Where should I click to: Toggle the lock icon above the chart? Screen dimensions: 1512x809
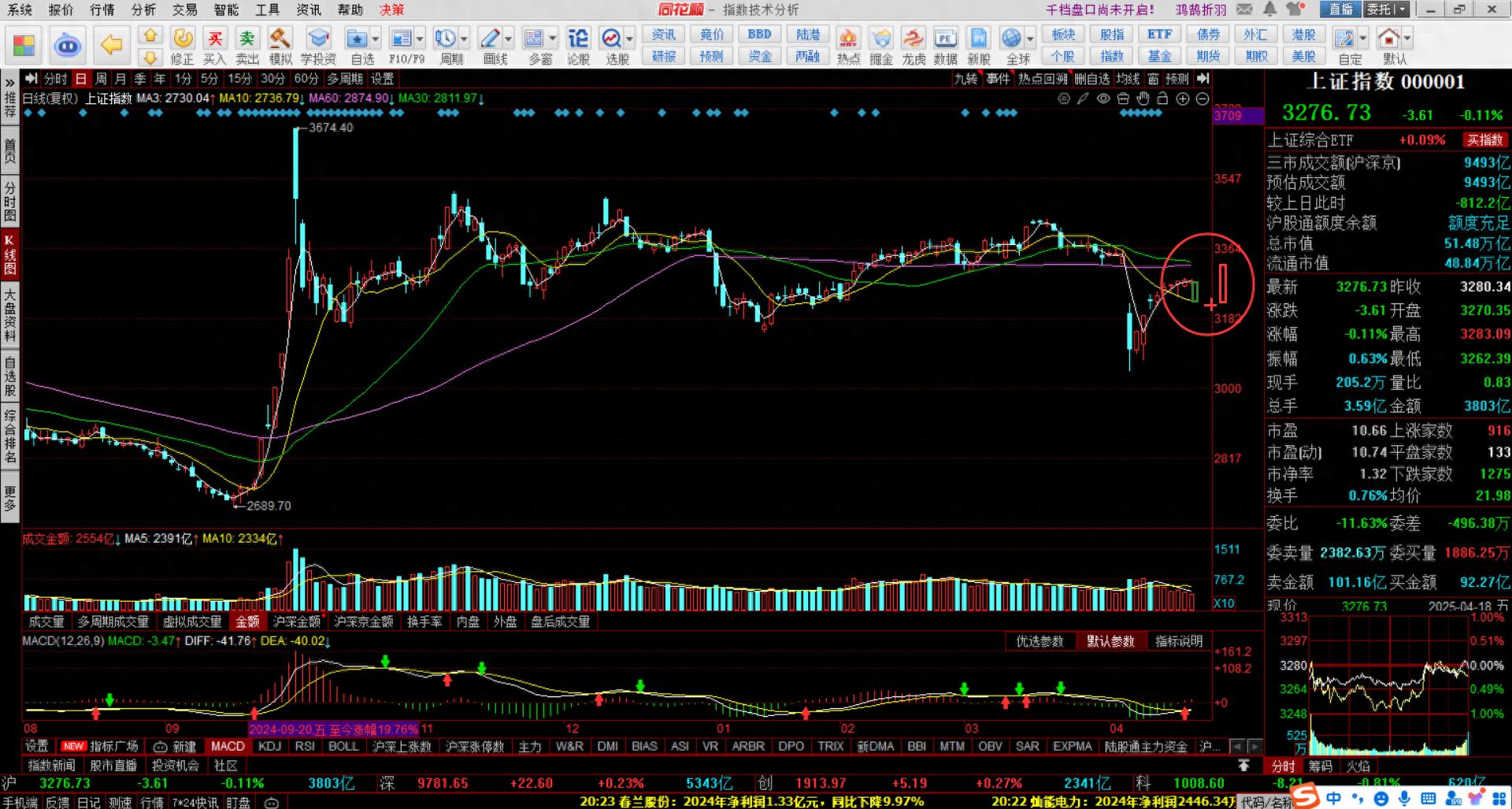1162,98
